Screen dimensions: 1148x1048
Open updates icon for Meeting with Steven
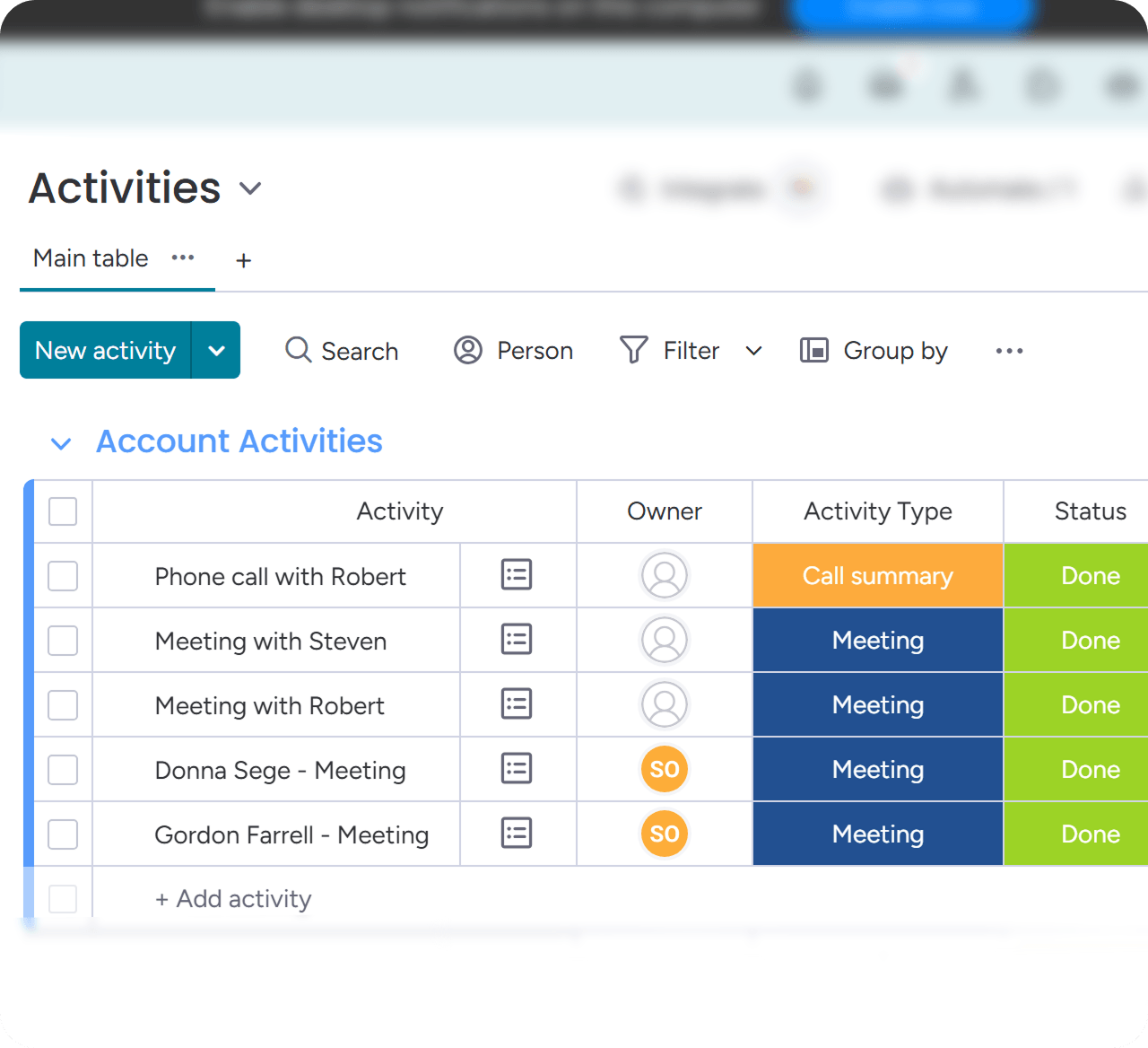pyautogui.click(x=517, y=640)
